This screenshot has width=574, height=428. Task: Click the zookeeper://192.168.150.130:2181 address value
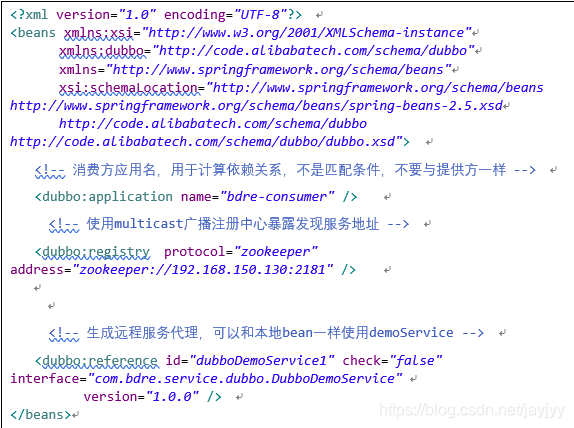click(203, 270)
